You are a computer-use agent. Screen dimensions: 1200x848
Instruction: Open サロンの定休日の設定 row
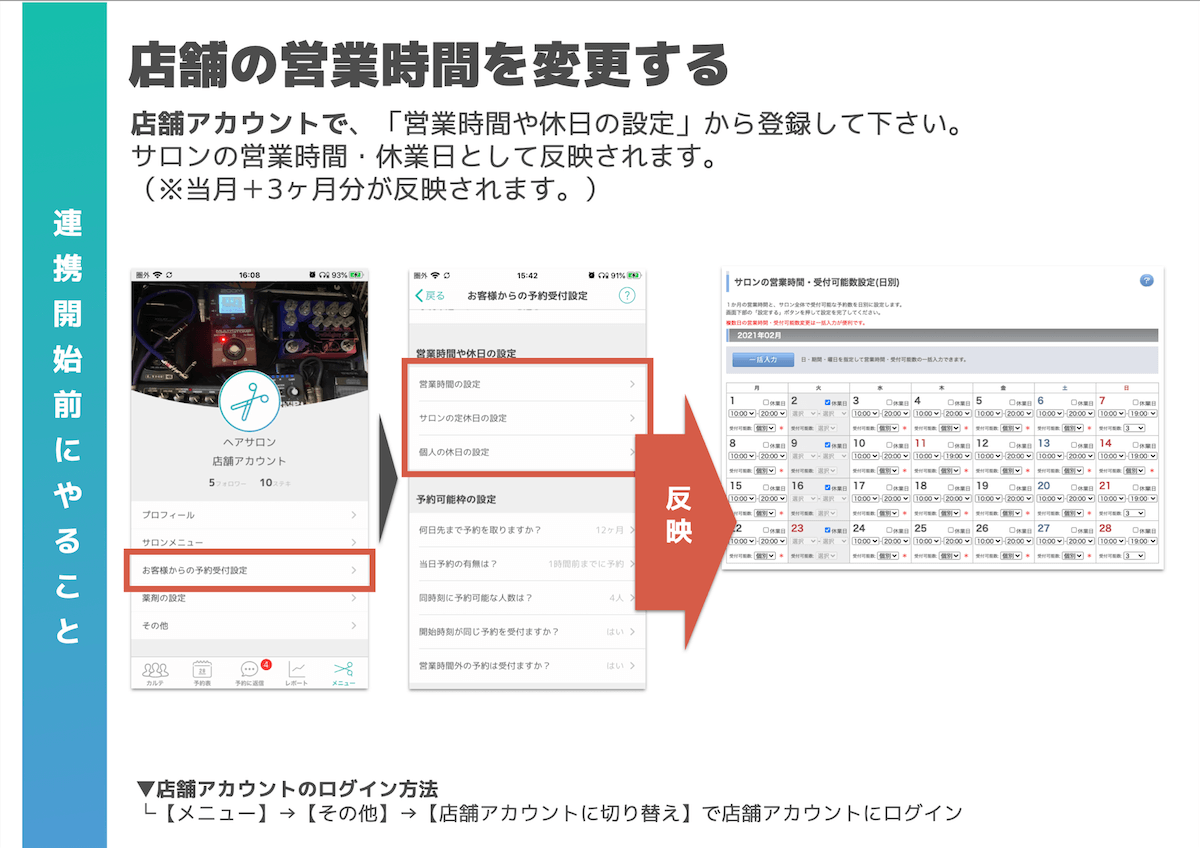(x=527, y=418)
